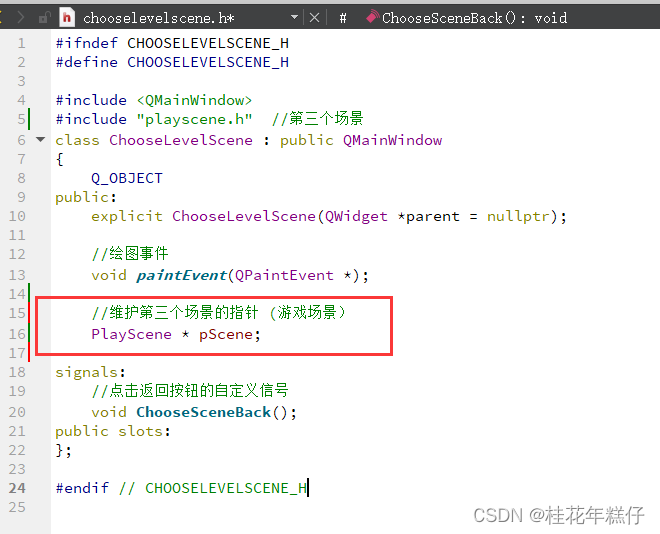Open the ChooseSceneBack() : void symbol dropdown
This screenshot has width=660, height=534.
[x=474, y=18]
